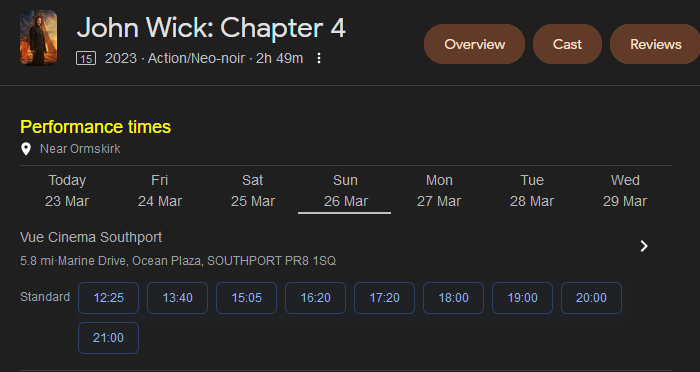Choose the 17:20 showing

pyautogui.click(x=384, y=298)
